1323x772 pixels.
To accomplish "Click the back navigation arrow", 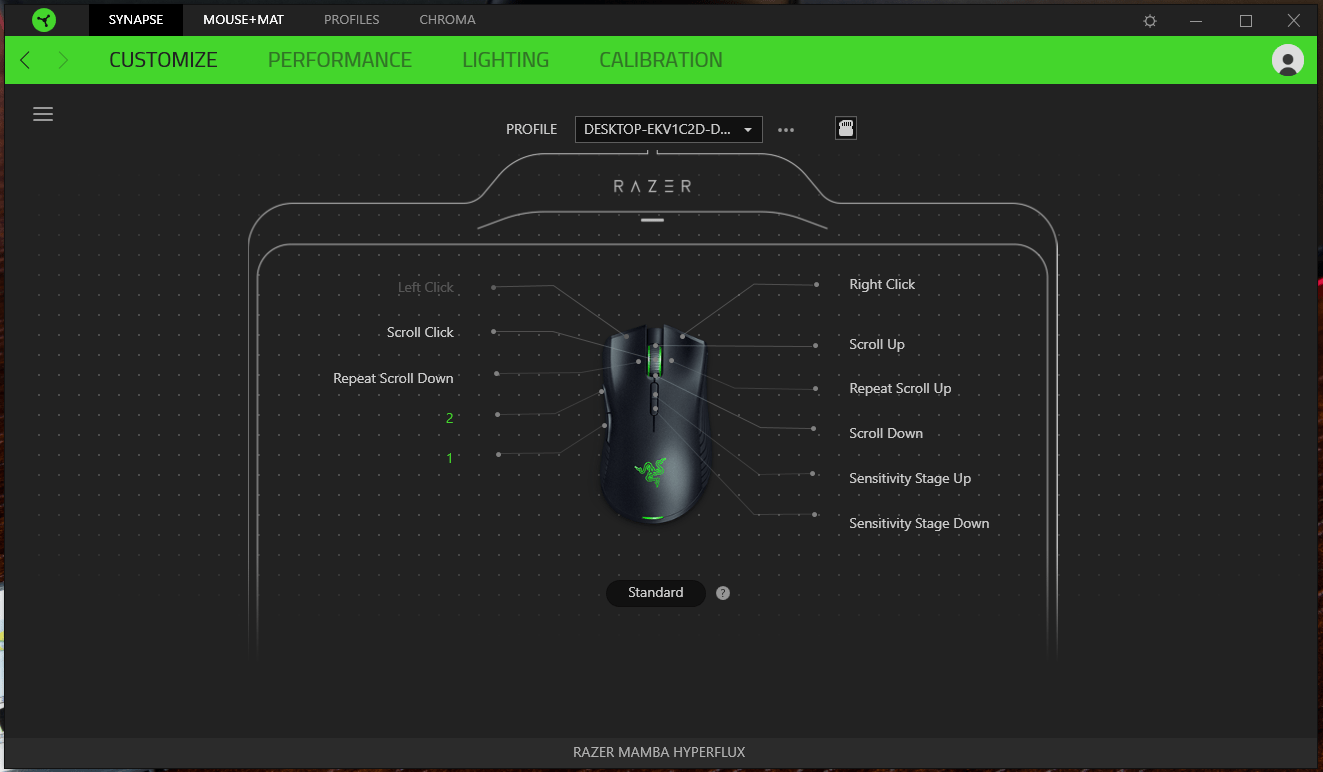I will coord(24,60).
